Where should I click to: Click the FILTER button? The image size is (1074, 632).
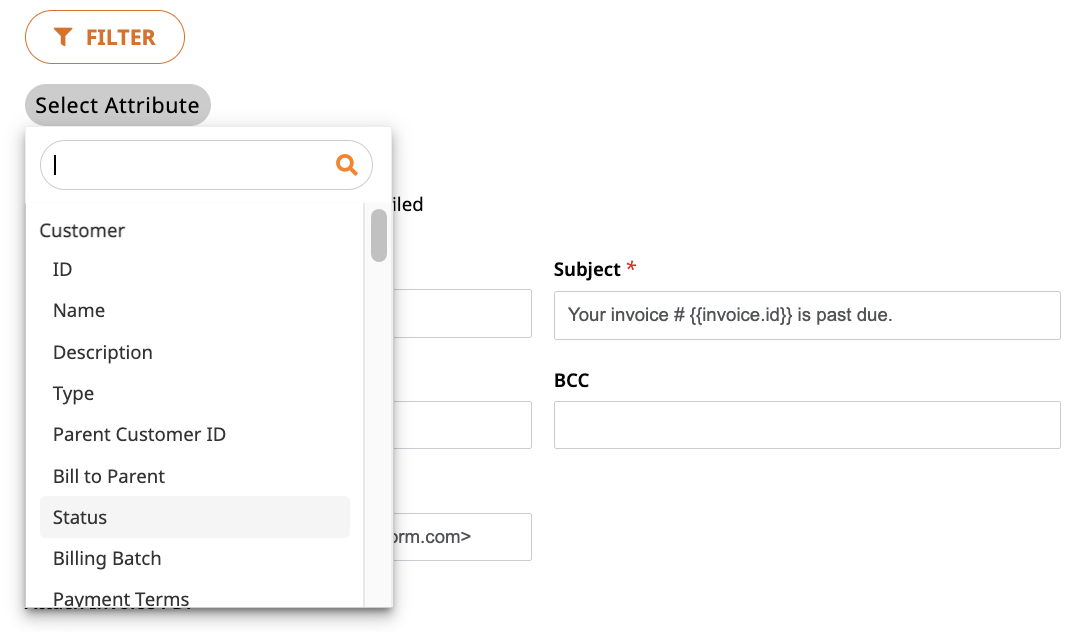coord(105,37)
